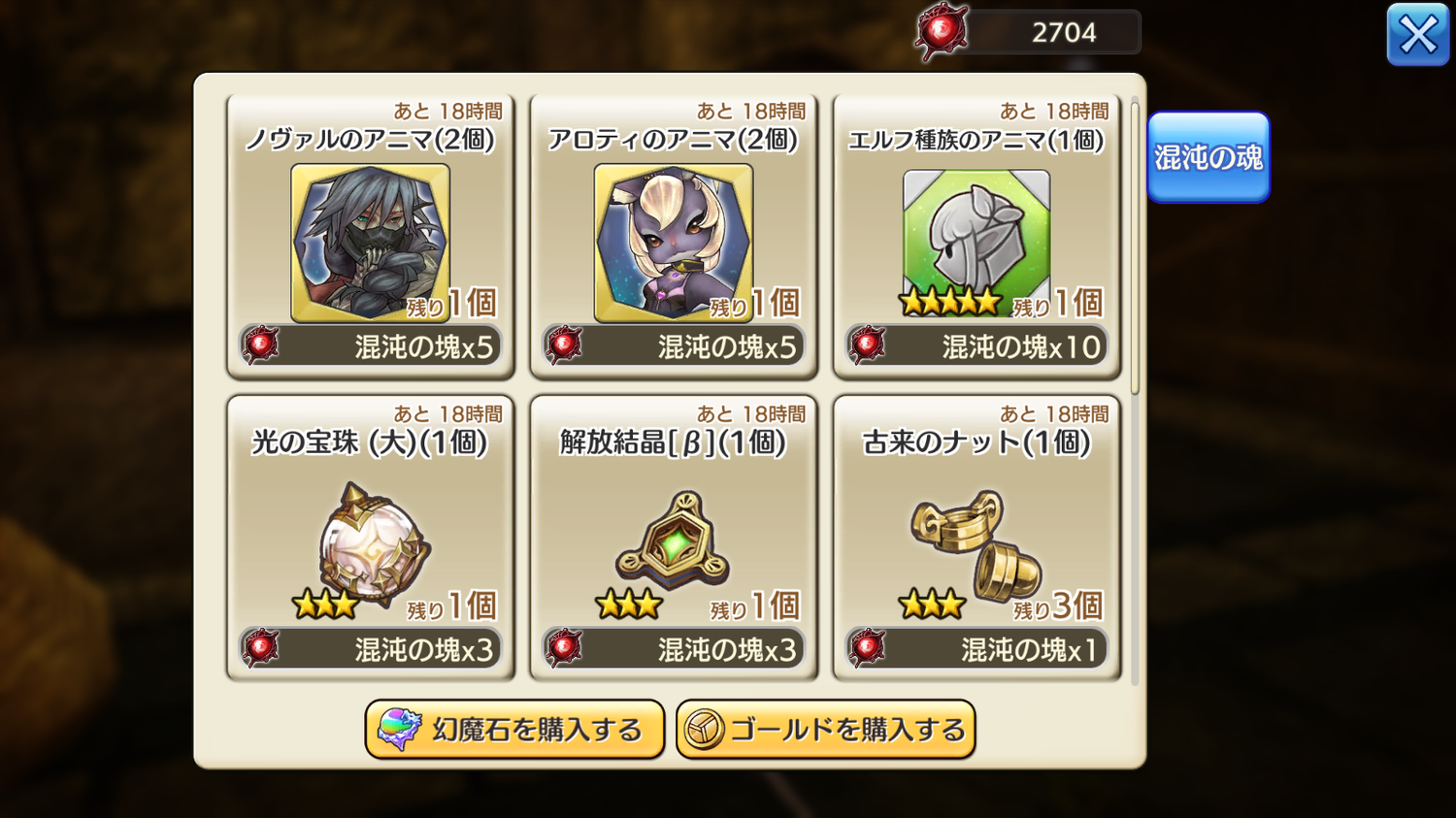Buy Aroti anima for 混沌の塊x5
1456x818 pixels.
673,345
